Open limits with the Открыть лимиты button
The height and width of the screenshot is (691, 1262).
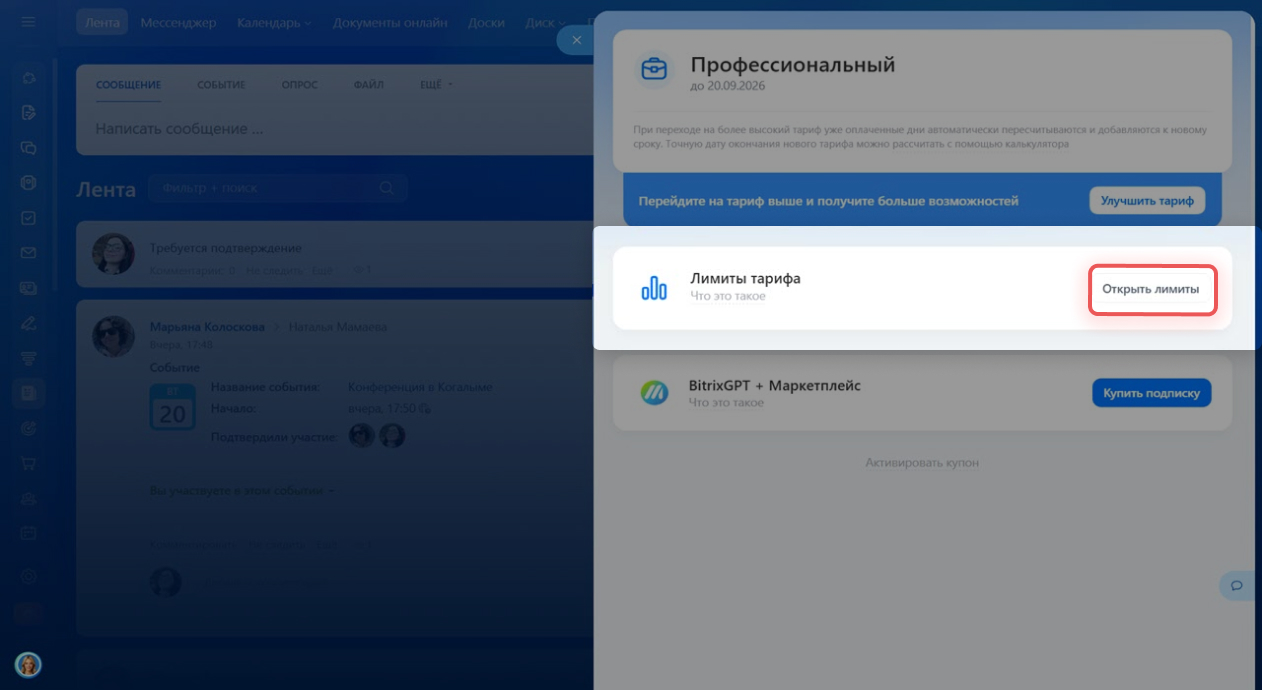click(1152, 289)
